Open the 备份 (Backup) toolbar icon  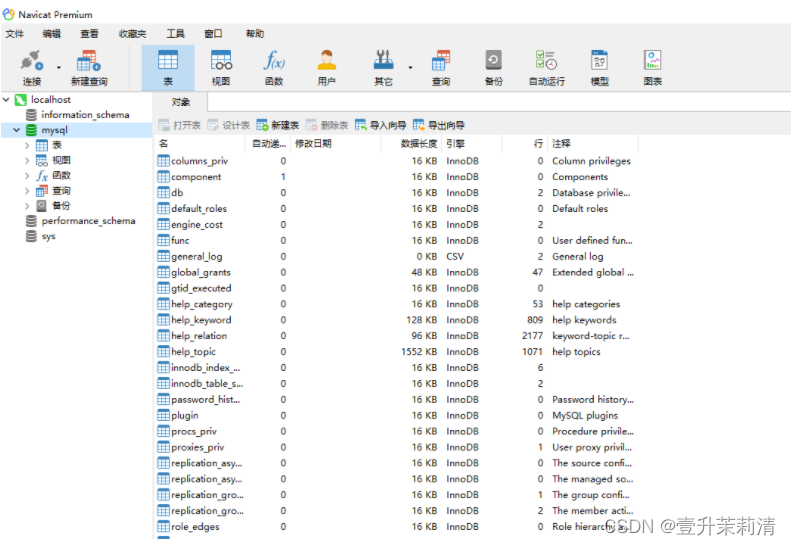[493, 67]
